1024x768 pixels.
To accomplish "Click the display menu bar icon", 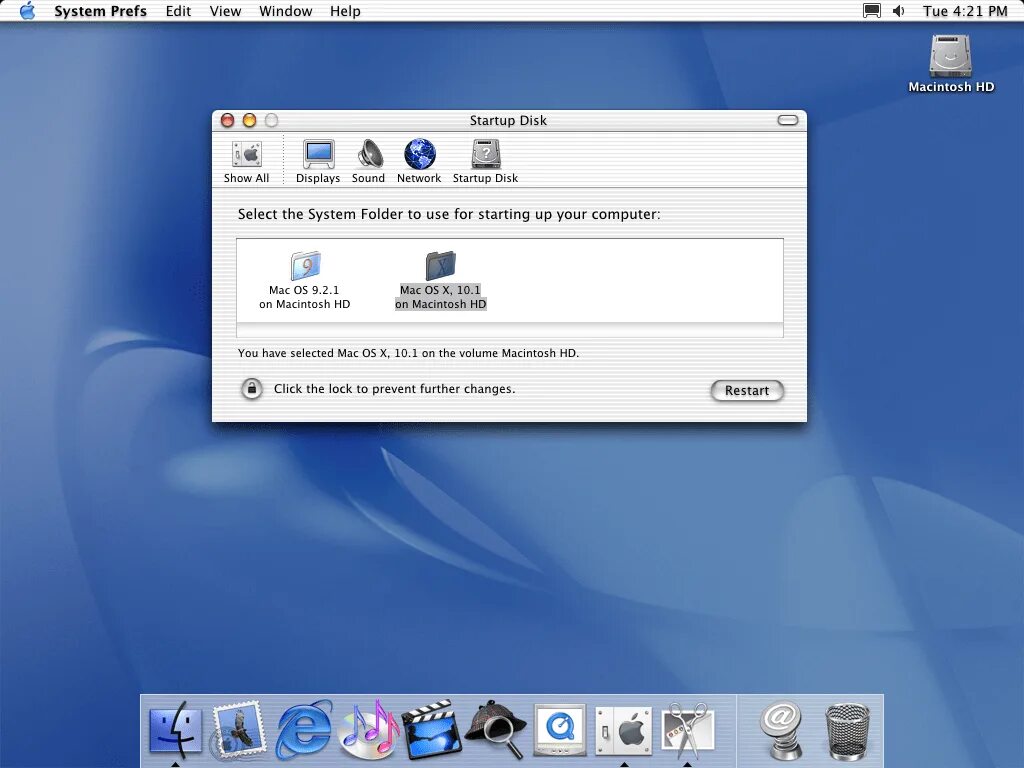I will pos(872,11).
